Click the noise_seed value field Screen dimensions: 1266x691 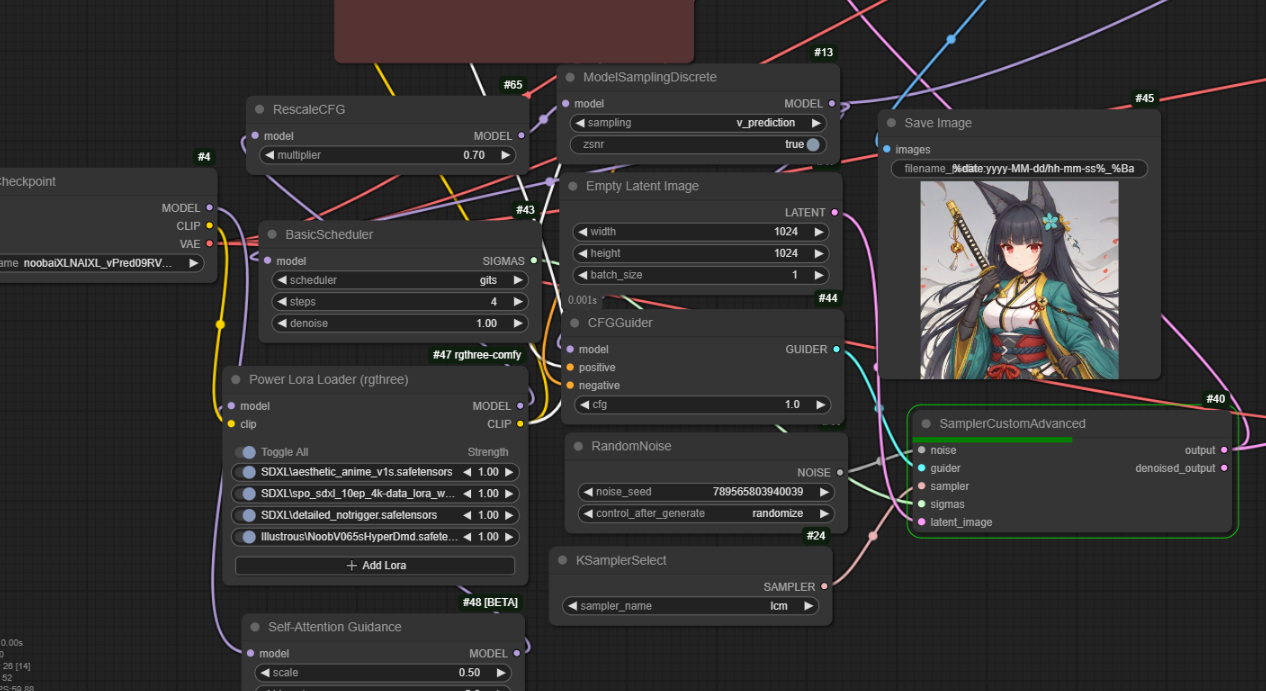(705, 491)
